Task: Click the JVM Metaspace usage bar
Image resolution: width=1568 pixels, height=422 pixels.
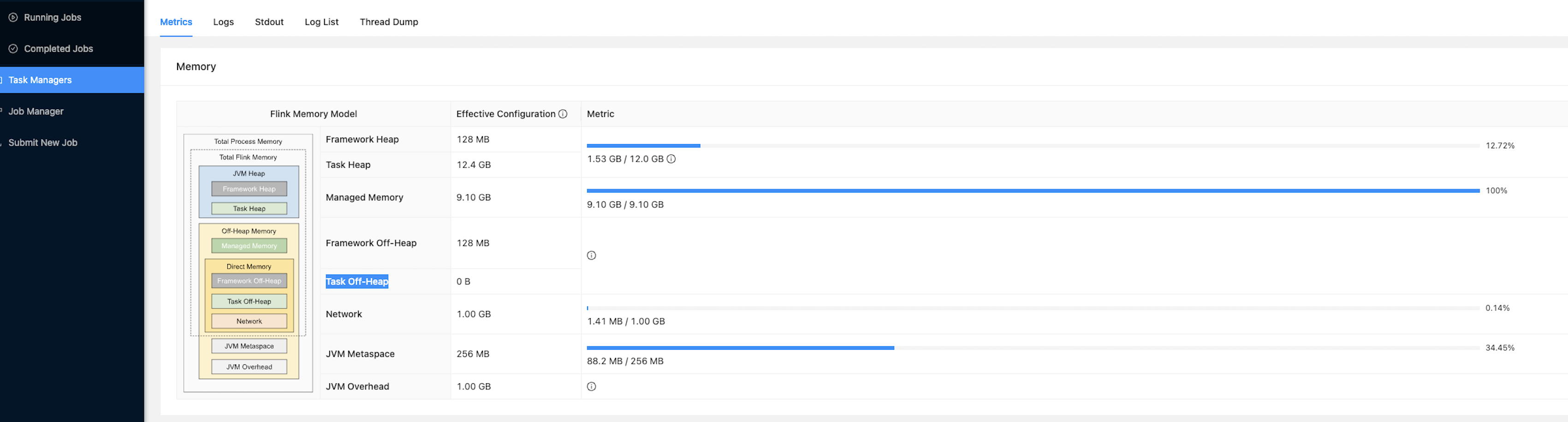Action: tap(1033, 348)
